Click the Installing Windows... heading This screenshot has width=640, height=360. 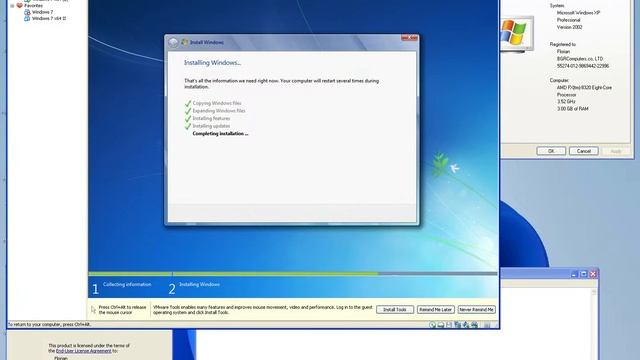pyautogui.click(x=212, y=63)
